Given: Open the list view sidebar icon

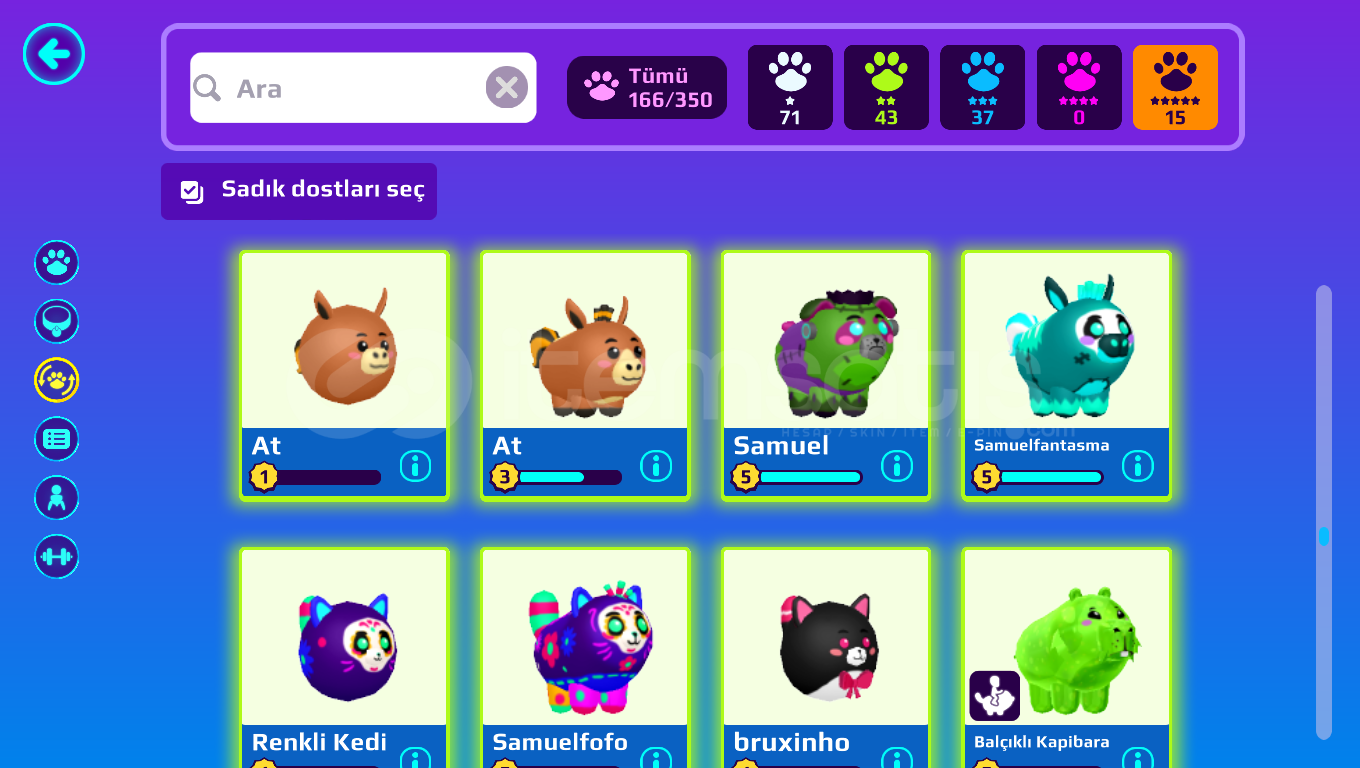Looking at the screenshot, I should coord(57,439).
